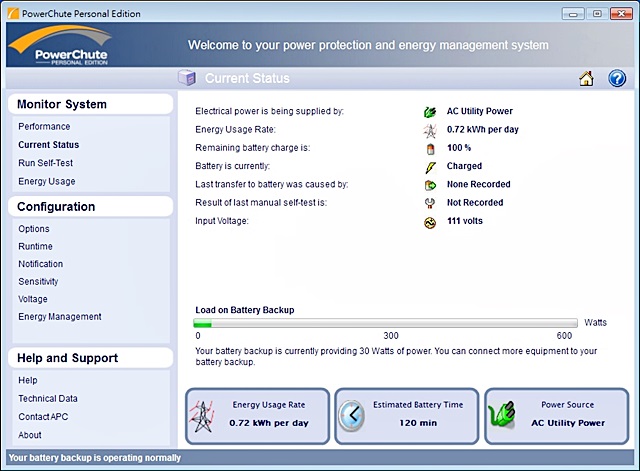Close the PowerChute window
640x471 pixels.
coord(621,14)
